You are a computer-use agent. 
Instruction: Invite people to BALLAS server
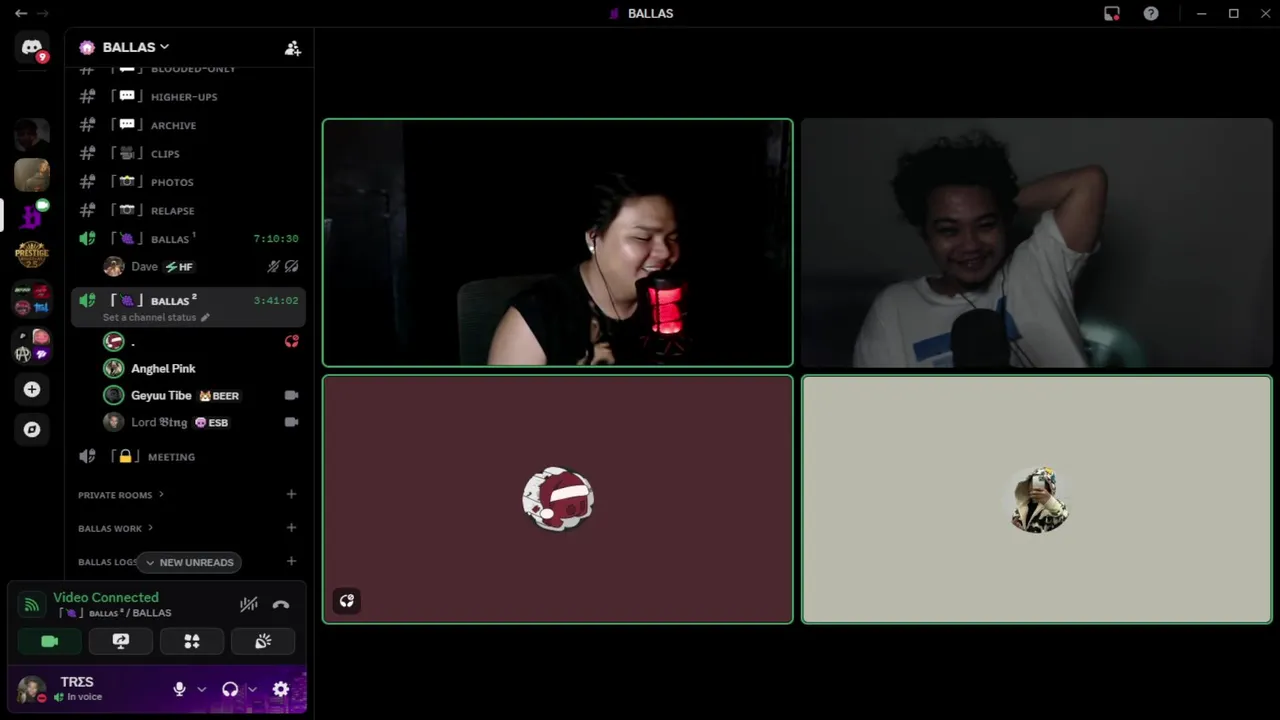(x=292, y=48)
